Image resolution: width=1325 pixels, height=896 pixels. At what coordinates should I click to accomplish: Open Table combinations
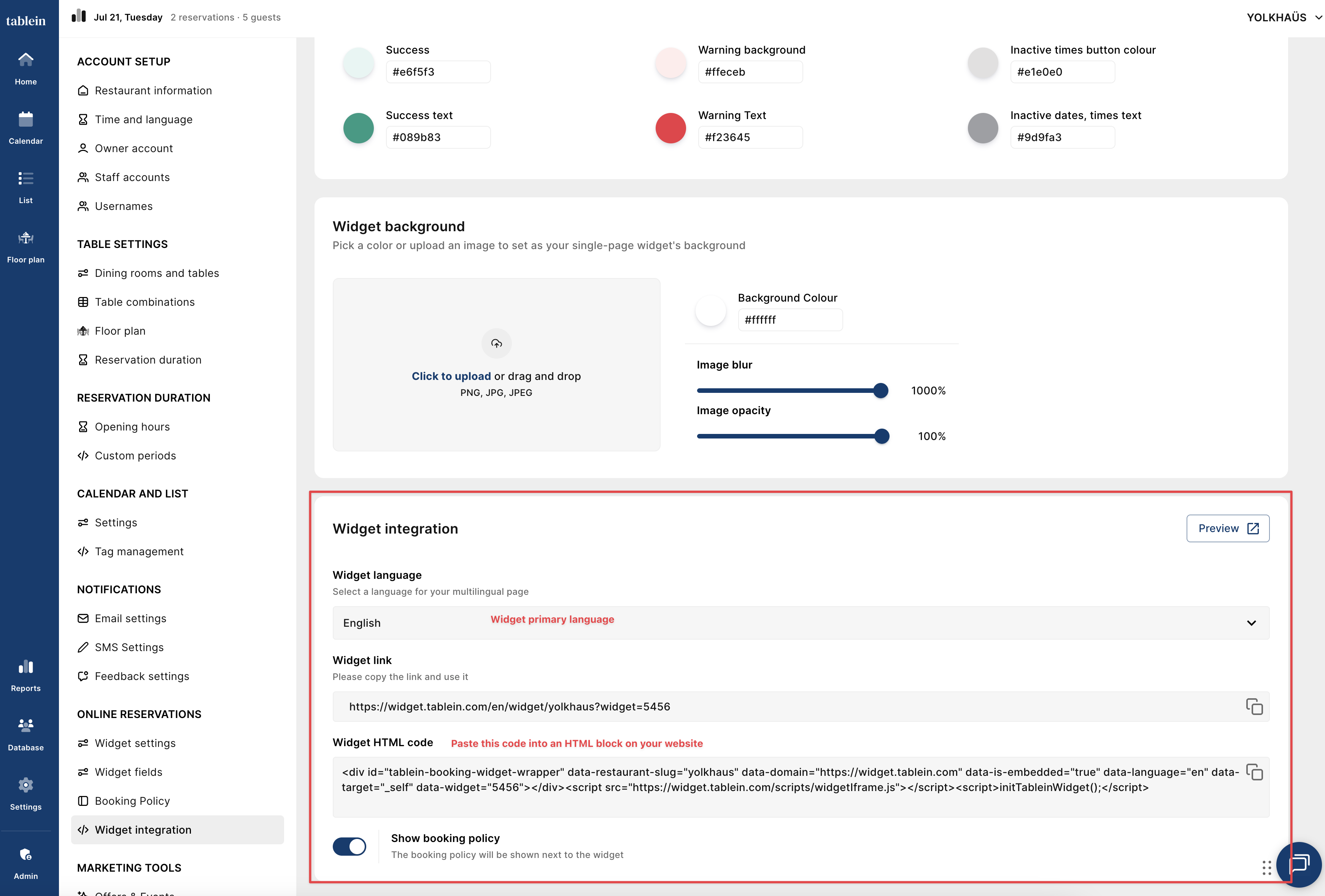[136, 302]
